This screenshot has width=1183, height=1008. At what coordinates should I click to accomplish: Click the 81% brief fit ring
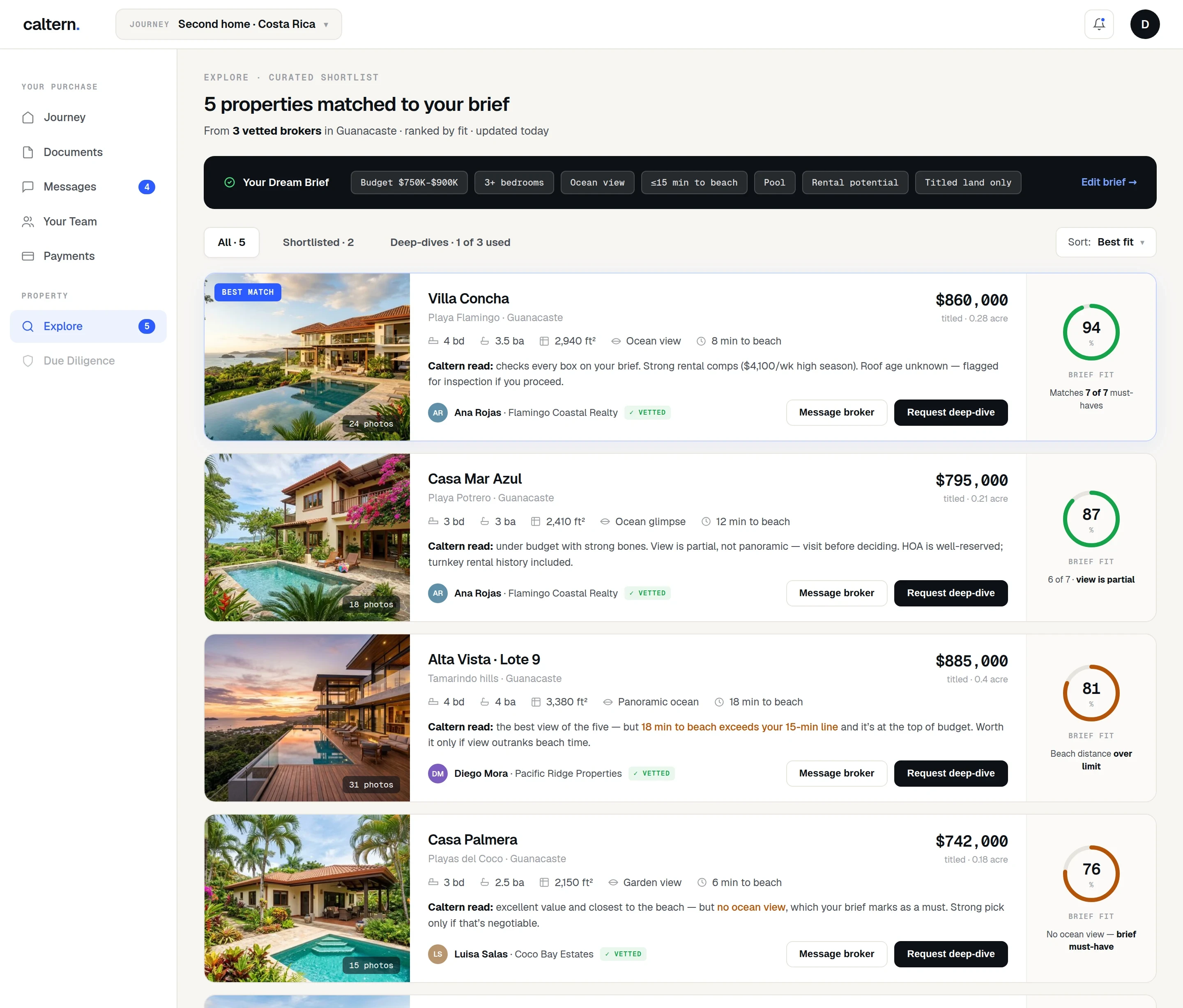point(1091,692)
